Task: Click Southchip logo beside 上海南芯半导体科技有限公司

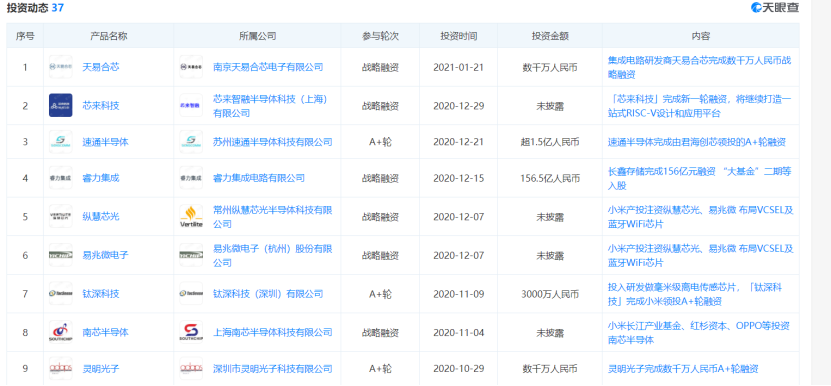Action: click(191, 332)
